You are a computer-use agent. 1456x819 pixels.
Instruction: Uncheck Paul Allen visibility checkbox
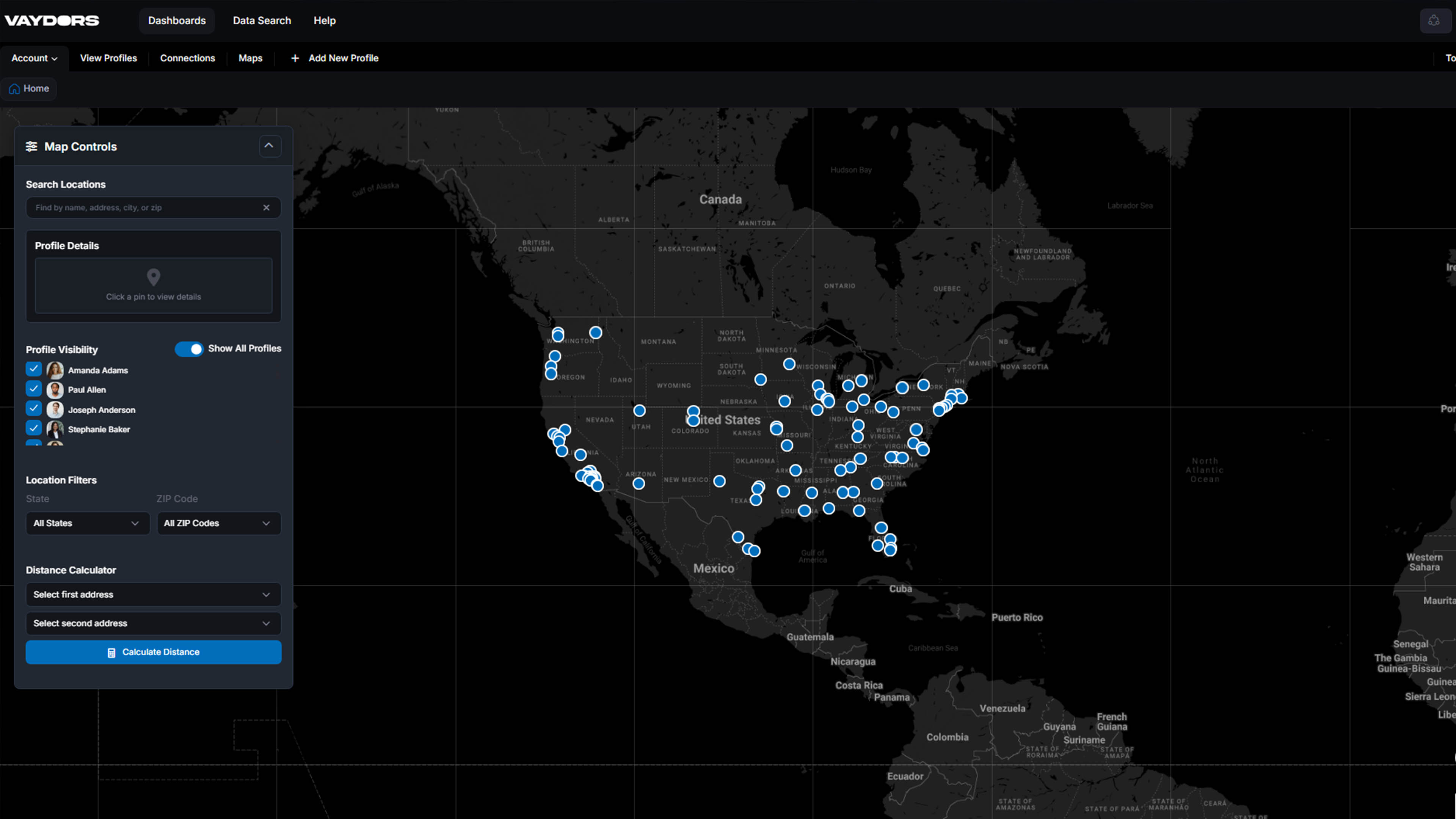click(34, 389)
